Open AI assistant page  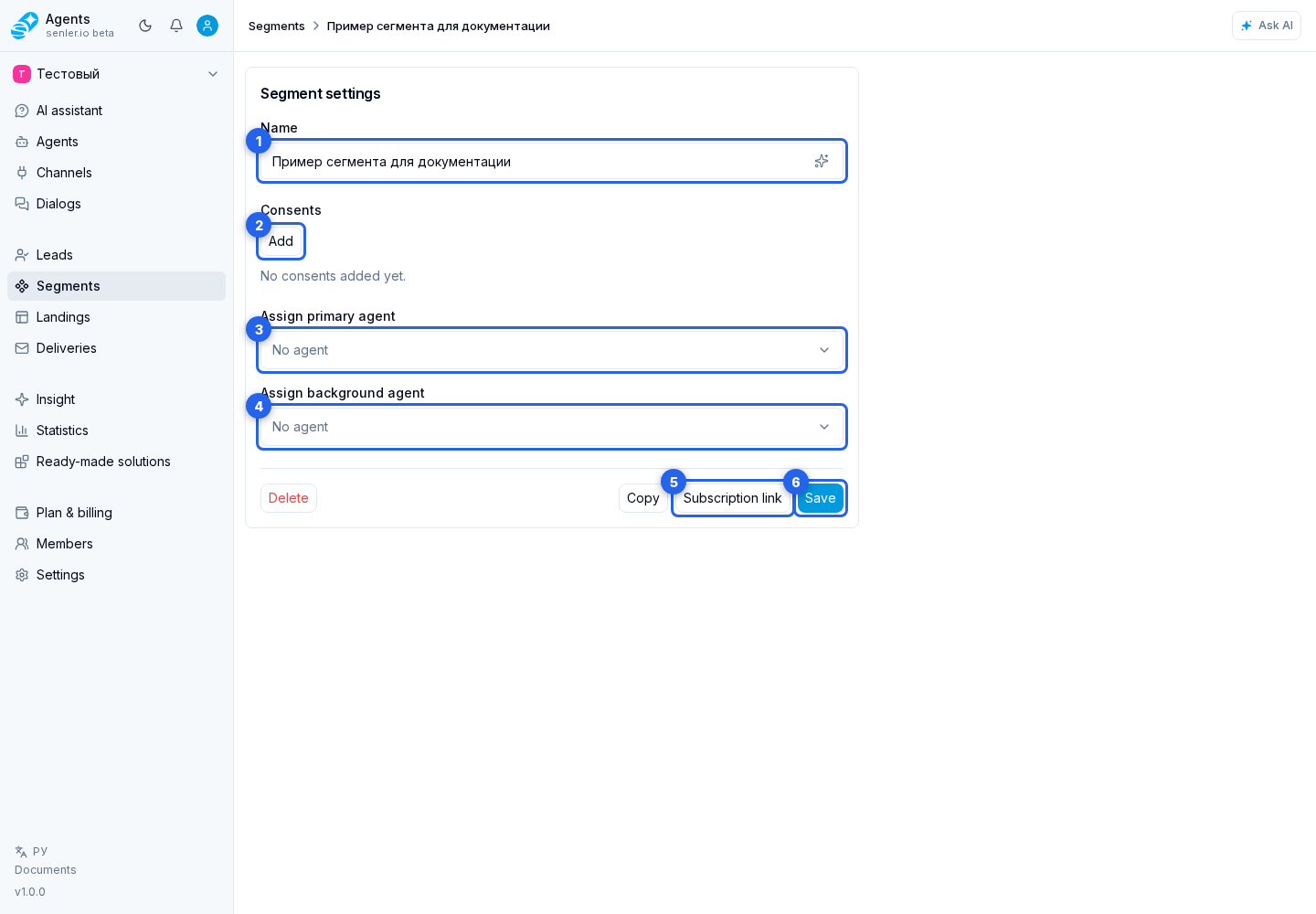(x=116, y=111)
